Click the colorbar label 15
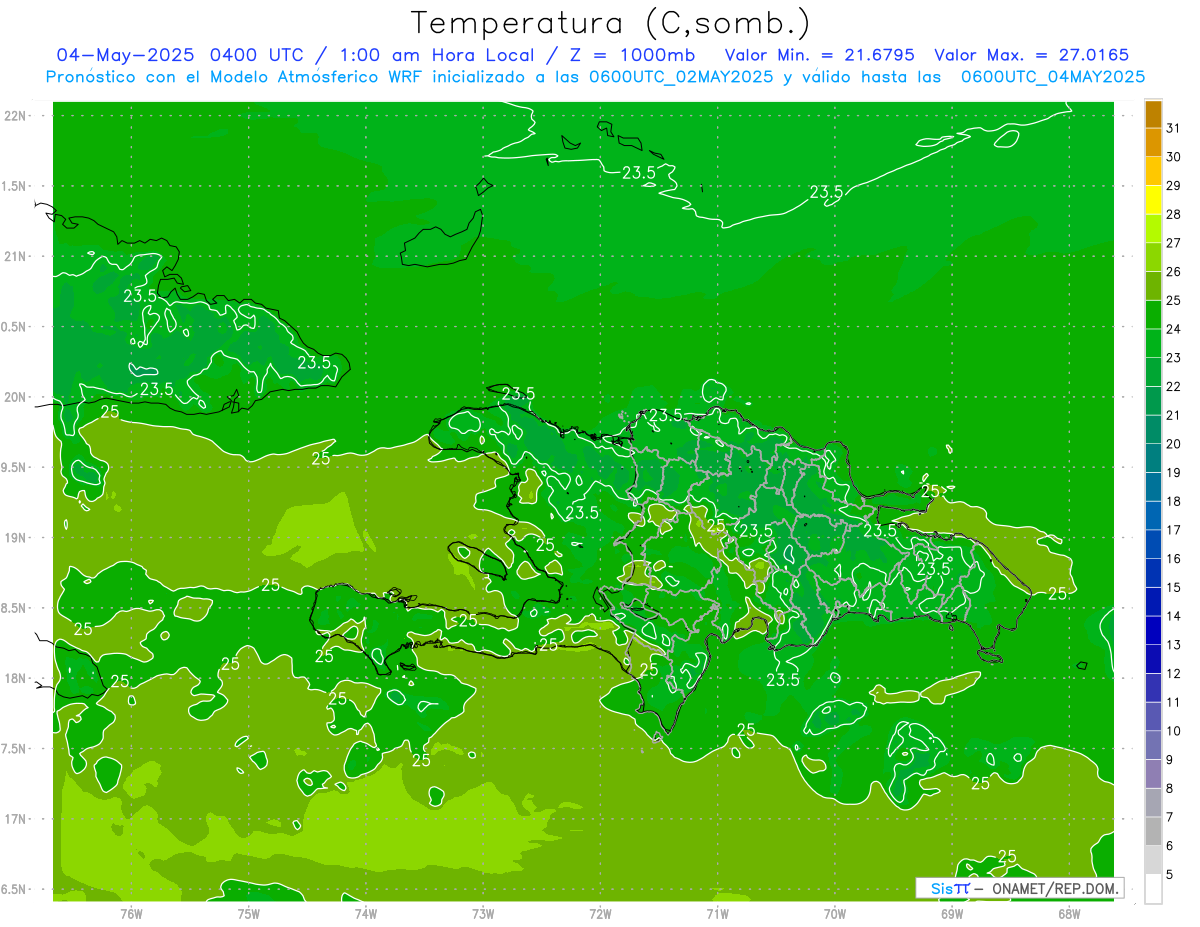This screenshot has height=927, width=1200. pos(1174,588)
